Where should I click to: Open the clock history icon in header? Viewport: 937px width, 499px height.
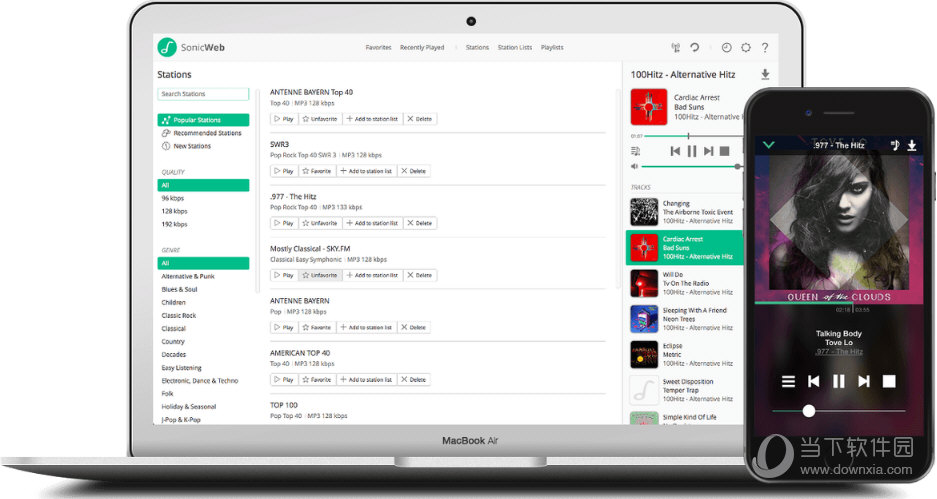[727, 47]
